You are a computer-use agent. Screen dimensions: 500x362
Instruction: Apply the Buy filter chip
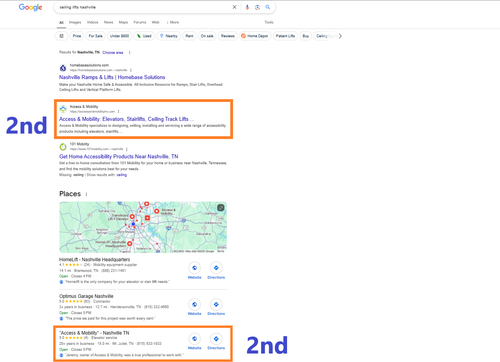click(x=306, y=36)
